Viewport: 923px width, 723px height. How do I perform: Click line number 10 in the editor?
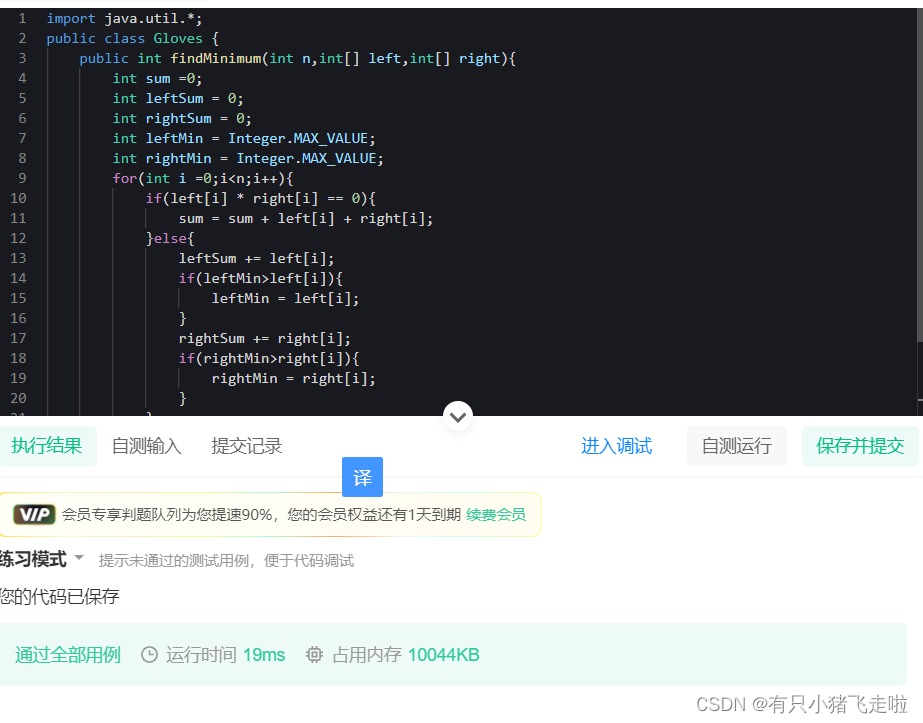pyautogui.click(x=17, y=198)
